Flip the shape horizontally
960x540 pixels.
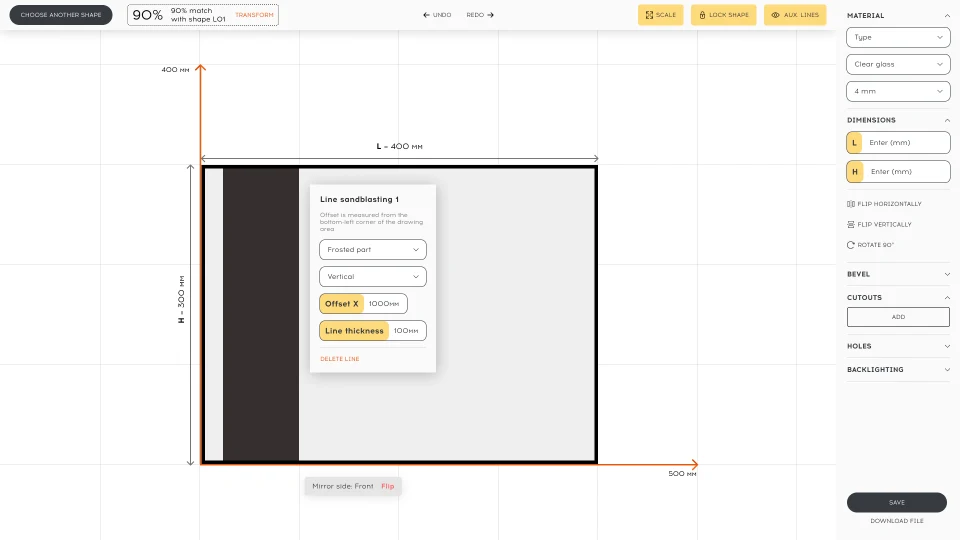(x=884, y=204)
